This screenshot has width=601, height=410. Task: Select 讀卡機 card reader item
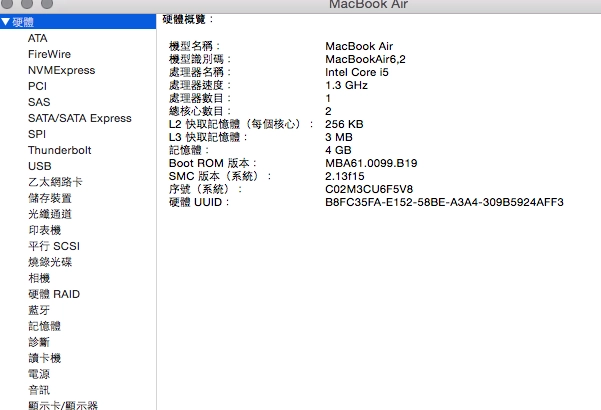[44, 358]
